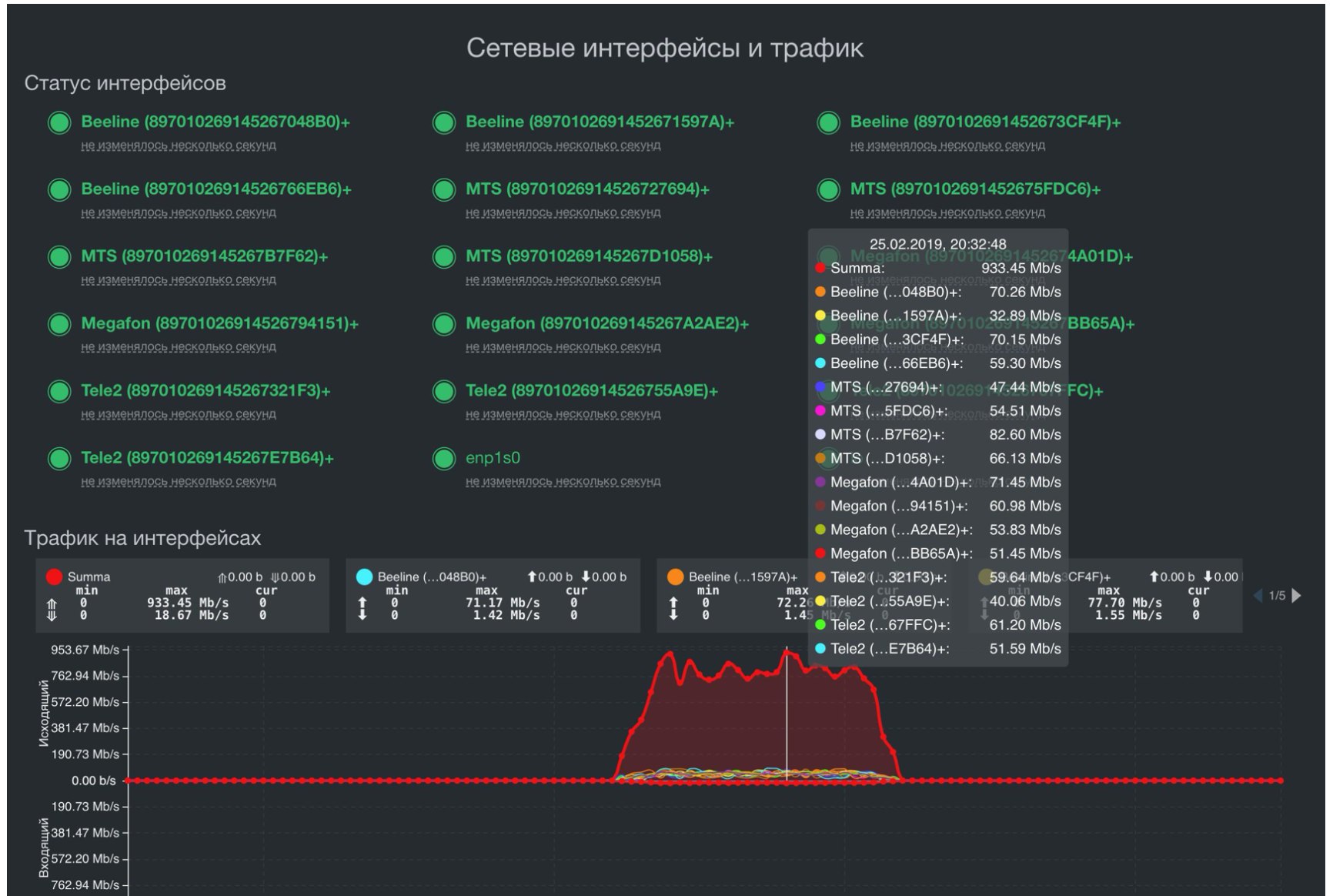Open MTS (8970102691452675FDC6)+ interface

point(975,189)
